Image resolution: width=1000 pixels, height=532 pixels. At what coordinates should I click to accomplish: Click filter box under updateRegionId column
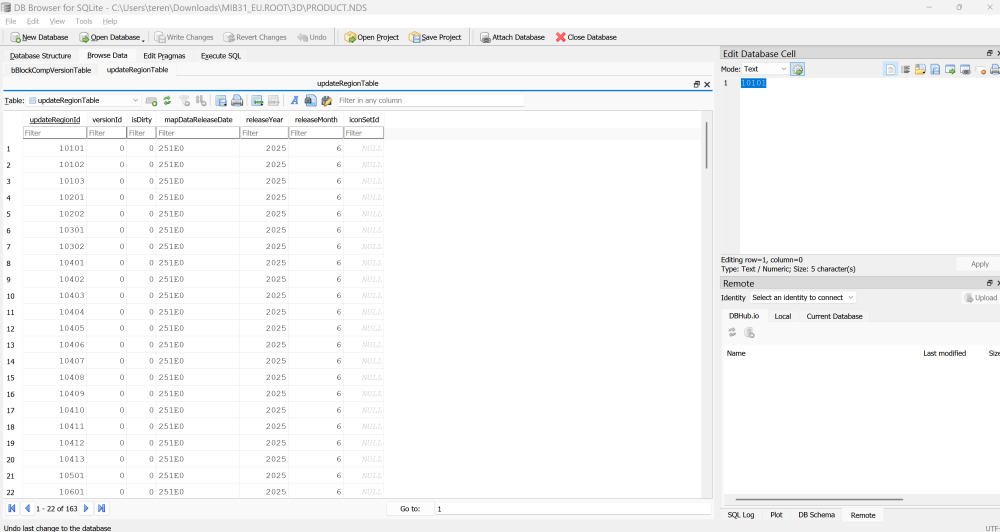(x=54, y=133)
